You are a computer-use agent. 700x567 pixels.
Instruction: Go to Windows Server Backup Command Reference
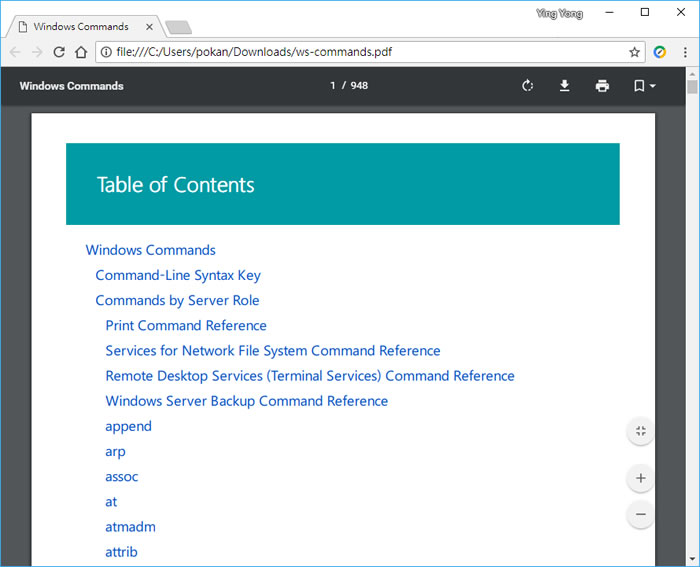click(x=246, y=401)
